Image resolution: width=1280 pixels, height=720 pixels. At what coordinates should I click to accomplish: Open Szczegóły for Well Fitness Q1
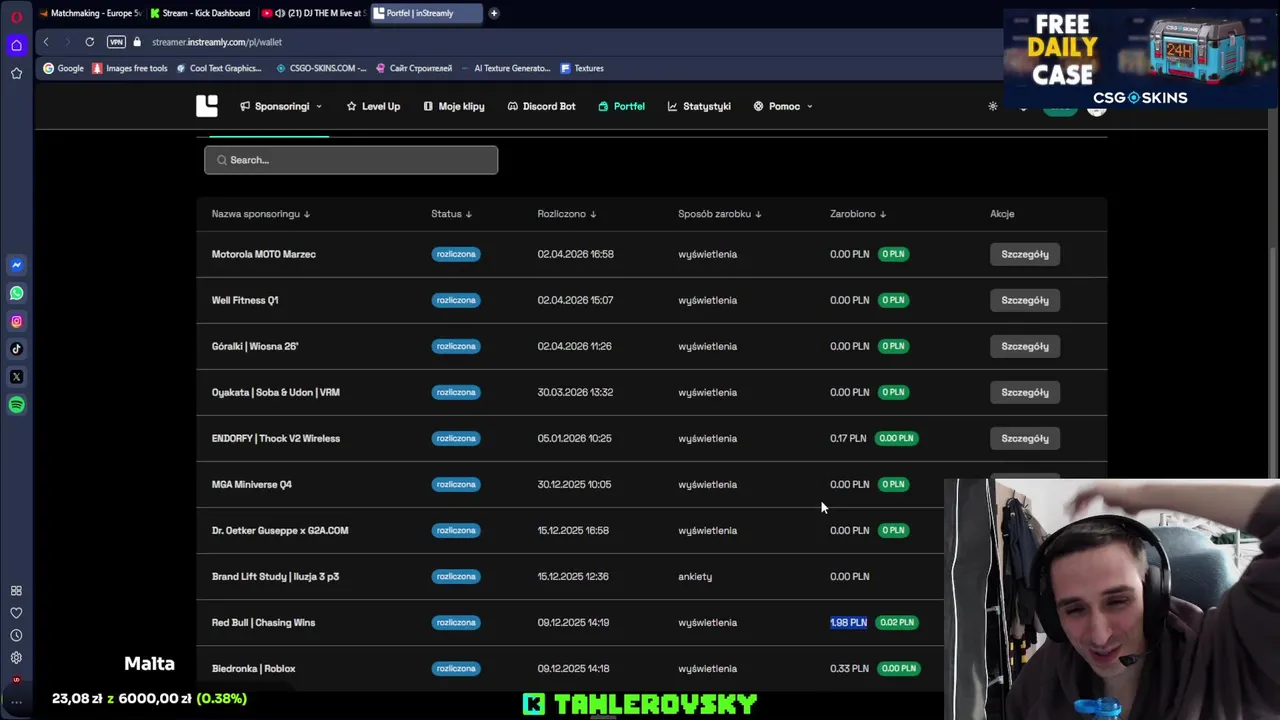[1025, 300]
